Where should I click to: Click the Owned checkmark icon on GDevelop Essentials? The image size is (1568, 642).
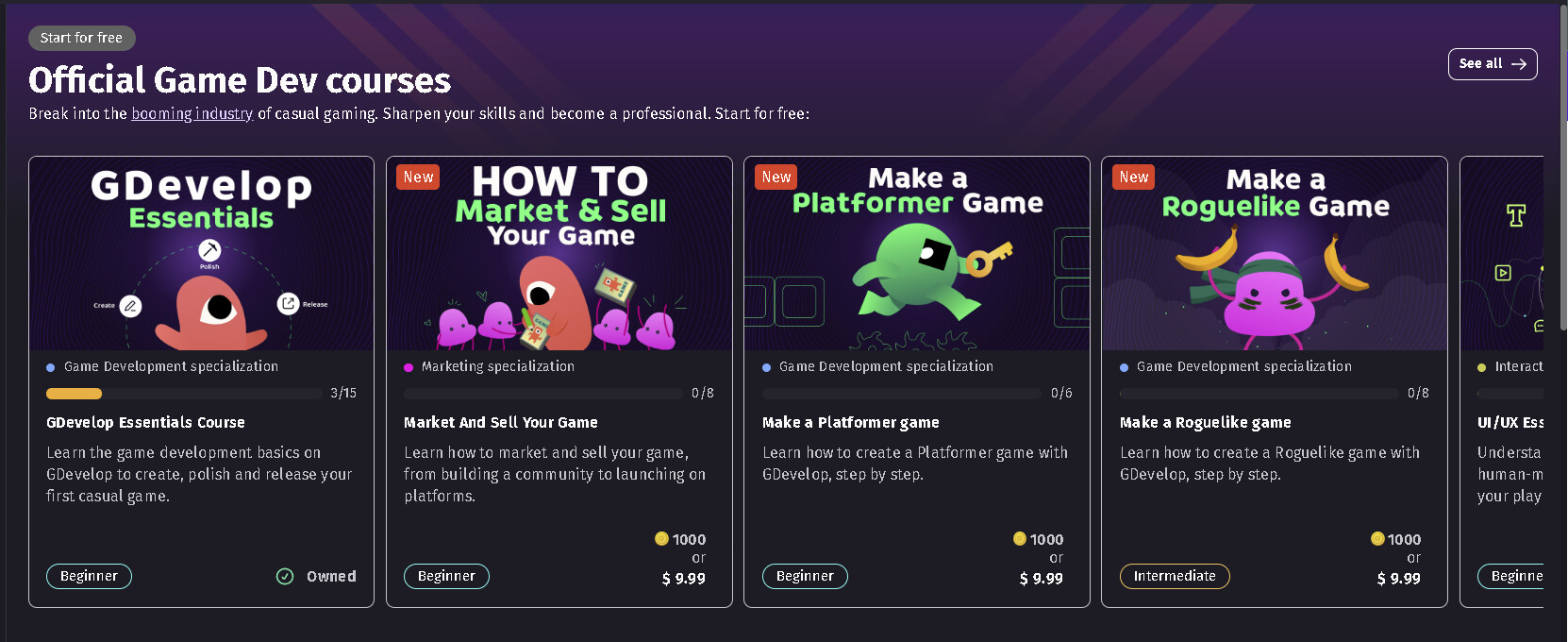pos(285,576)
